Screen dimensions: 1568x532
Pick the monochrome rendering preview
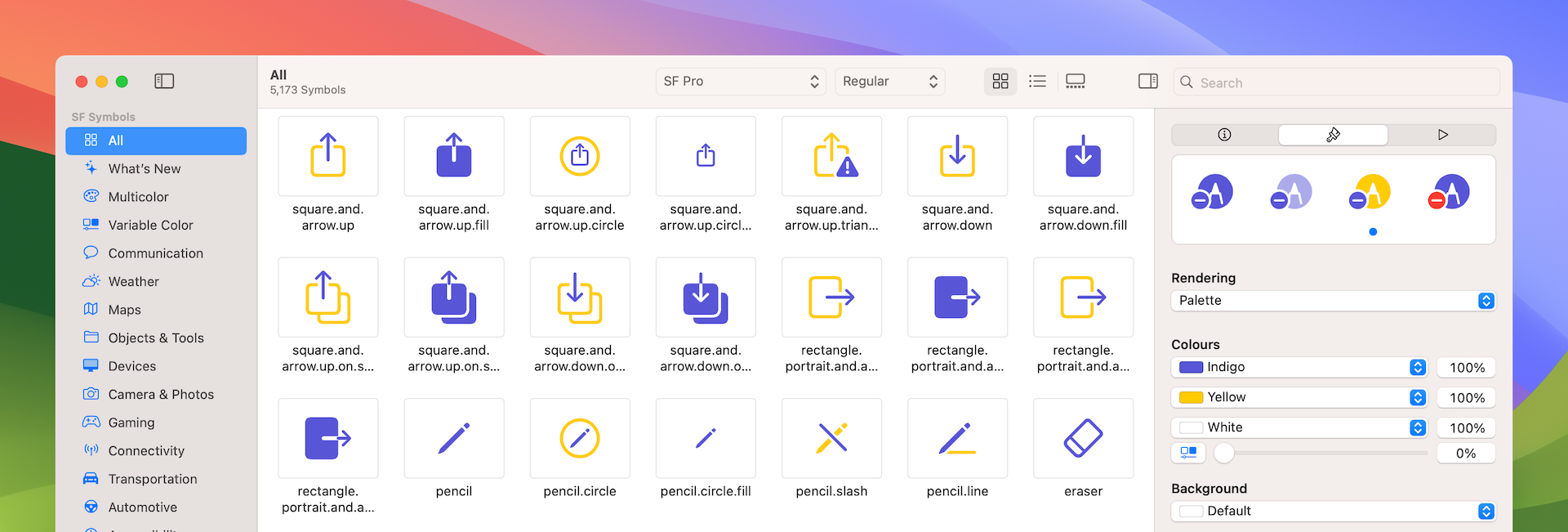(x=1213, y=193)
